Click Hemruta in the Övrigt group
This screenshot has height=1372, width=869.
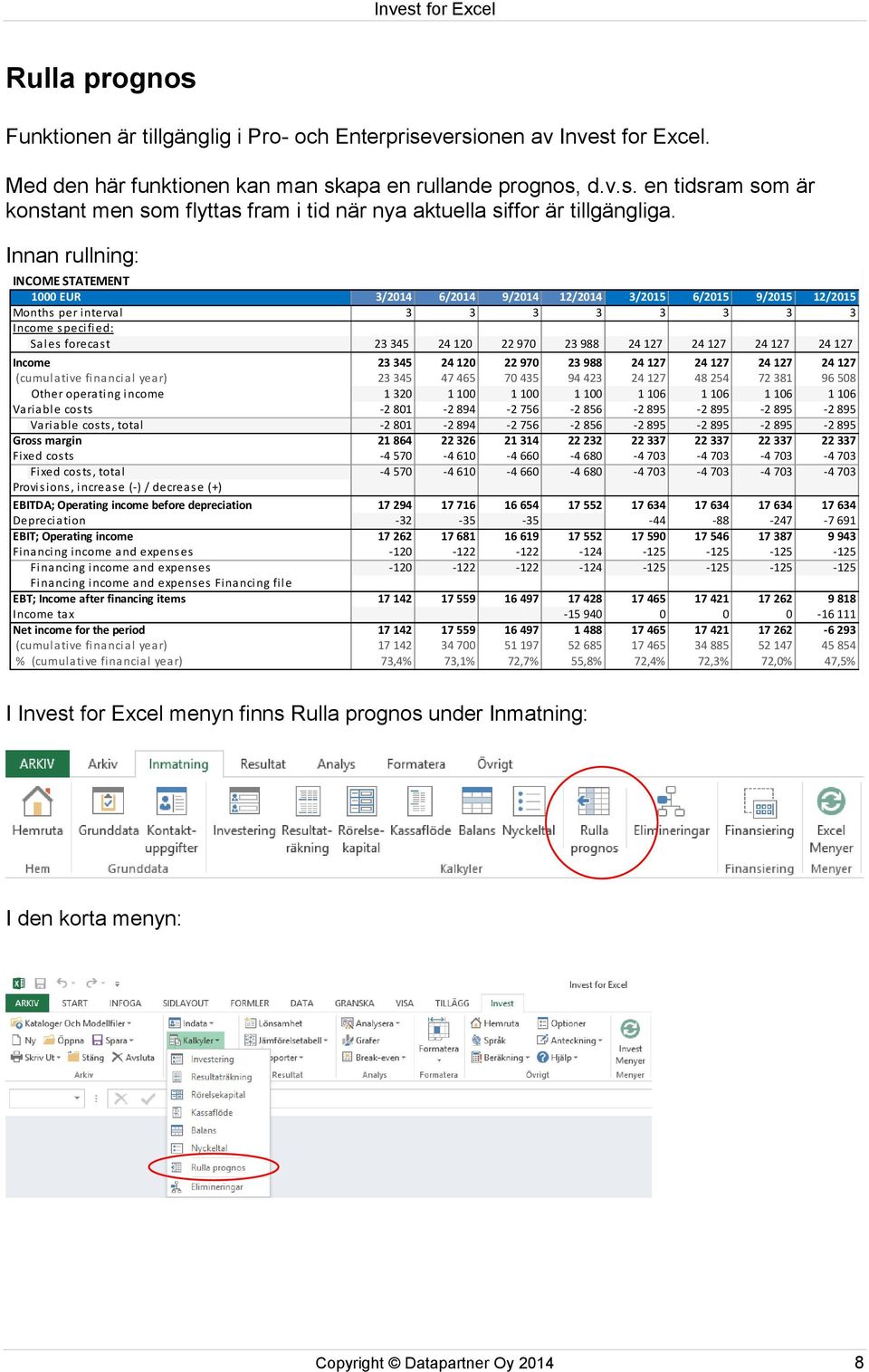[x=494, y=1023]
